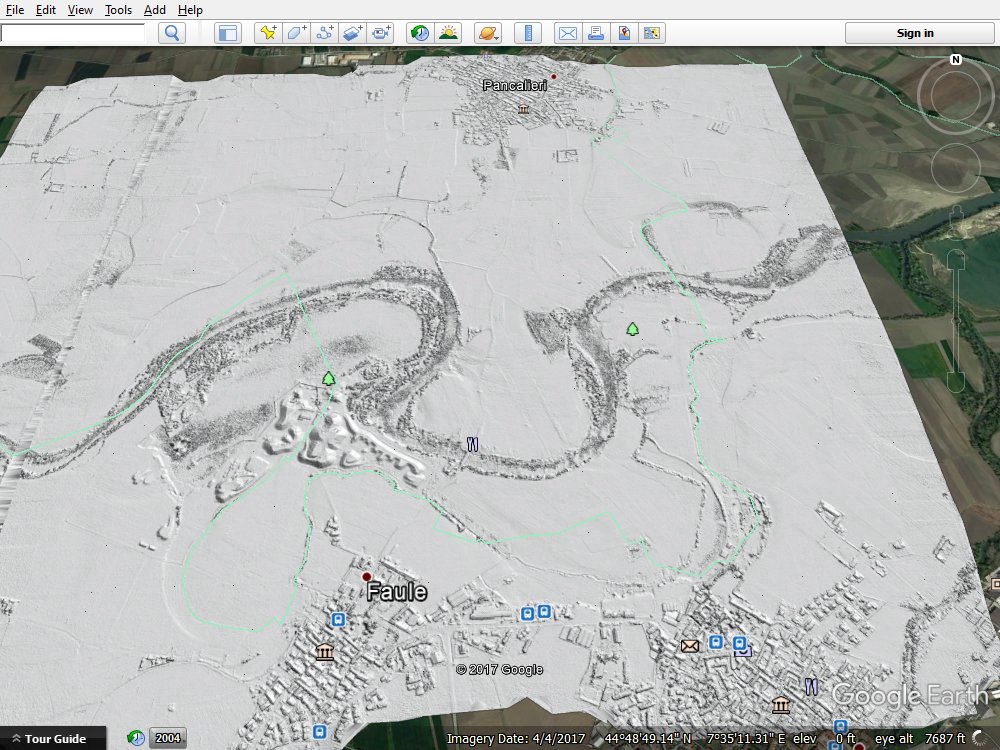
Task: Toggle sunlight across the landscape
Action: click(x=448, y=33)
